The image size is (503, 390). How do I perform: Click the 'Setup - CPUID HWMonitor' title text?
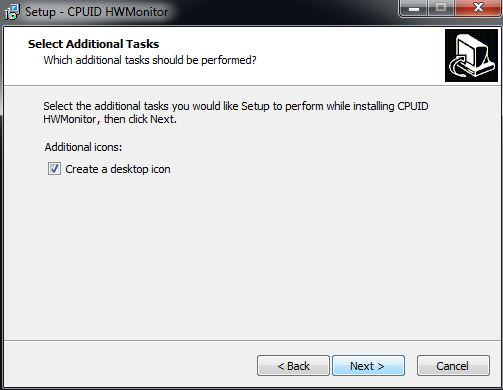click(x=97, y=12)
